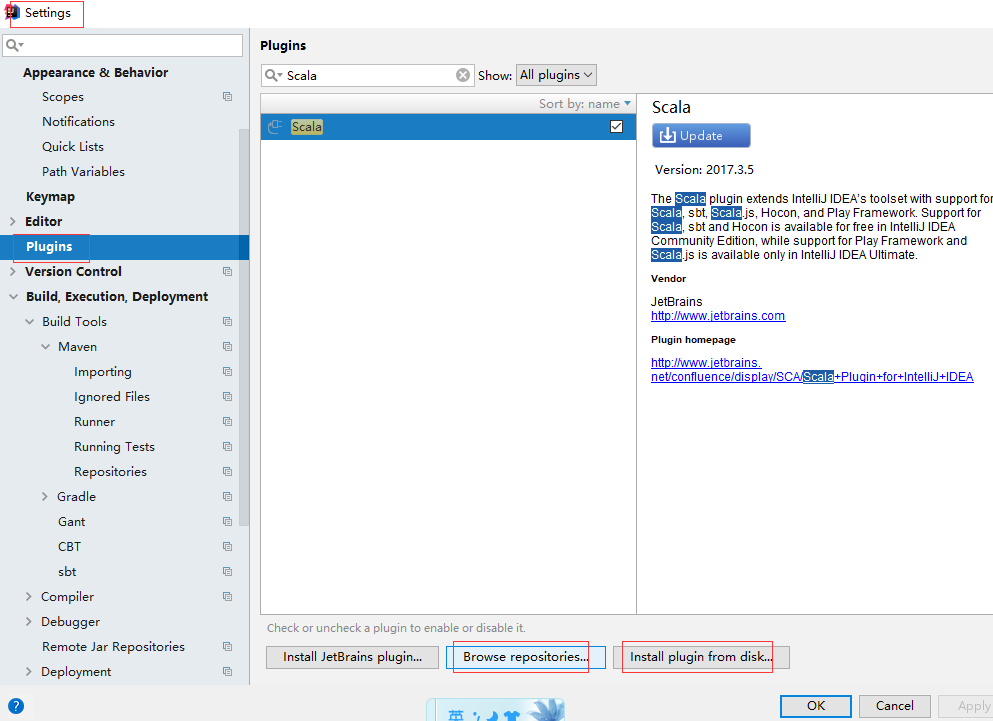Click the project-level icon next to Compiler
The image size is (993, 721).
(x=227, y=597)
